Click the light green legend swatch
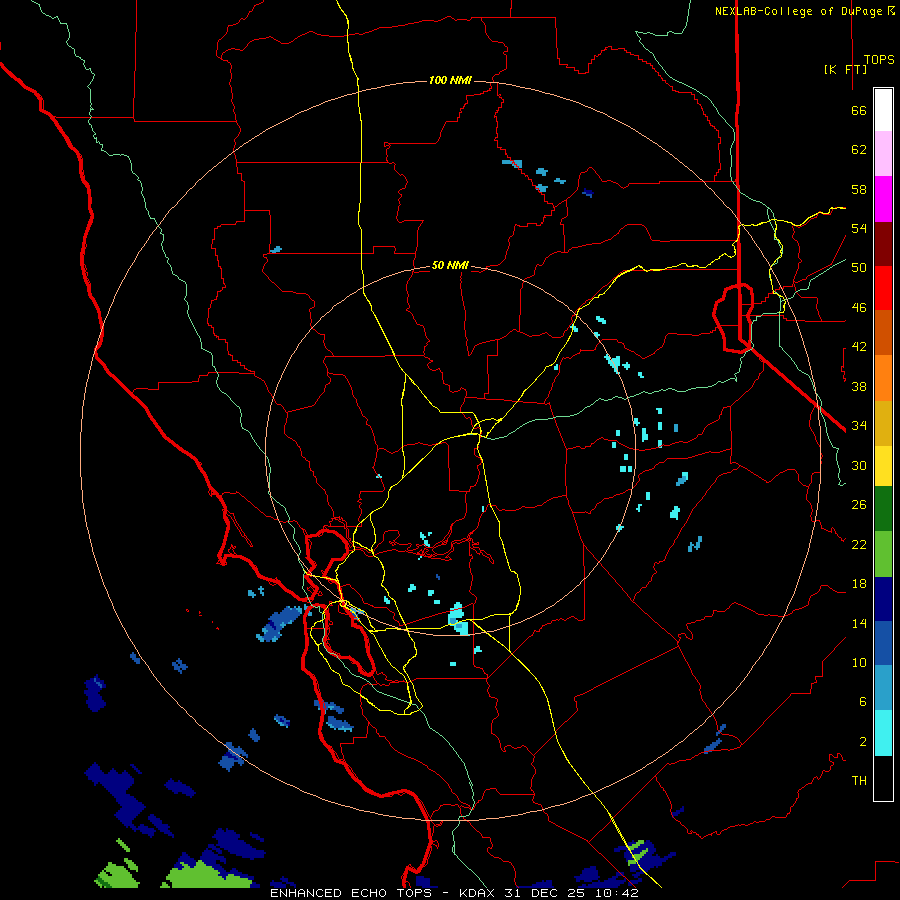Image resolution: width=900 pixels, height=900 pixels. coord(883,554)
